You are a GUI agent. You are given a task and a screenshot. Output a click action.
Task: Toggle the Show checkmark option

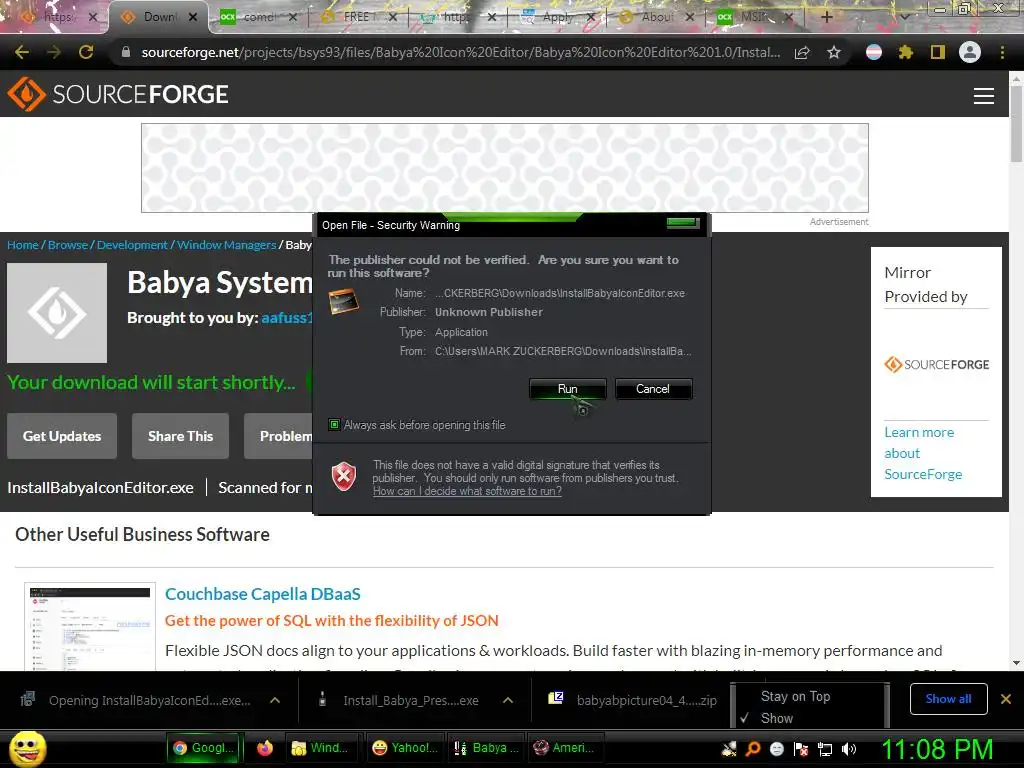776,718
